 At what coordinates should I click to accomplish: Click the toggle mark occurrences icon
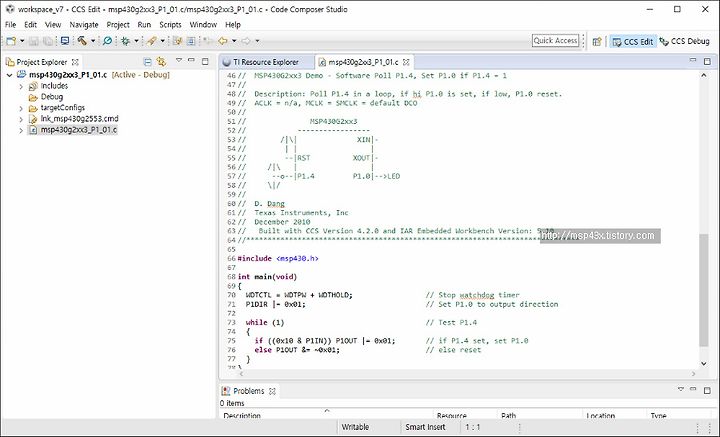pos(177,41)
